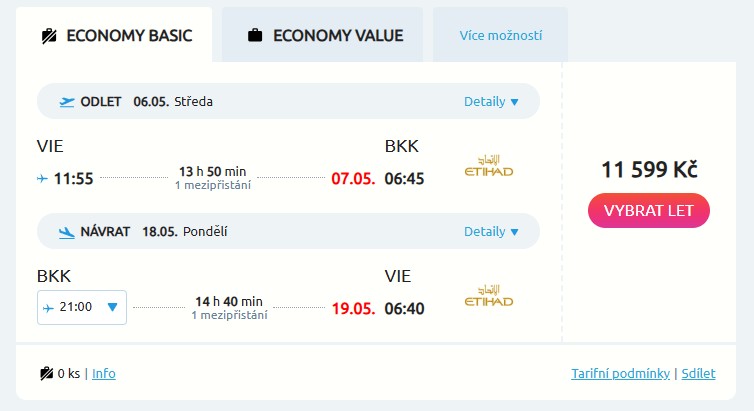Open the Tarifní podmínky link

[620, 373]
